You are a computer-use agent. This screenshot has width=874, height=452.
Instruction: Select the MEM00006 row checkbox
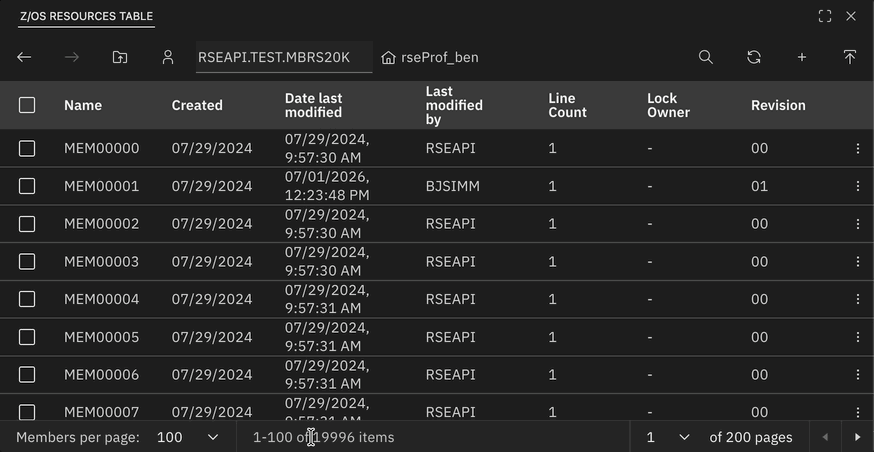(27, 375)
